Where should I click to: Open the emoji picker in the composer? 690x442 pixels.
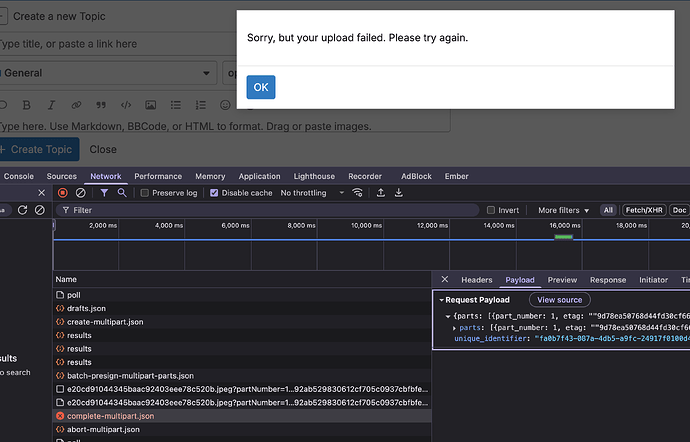pos(225,105)
